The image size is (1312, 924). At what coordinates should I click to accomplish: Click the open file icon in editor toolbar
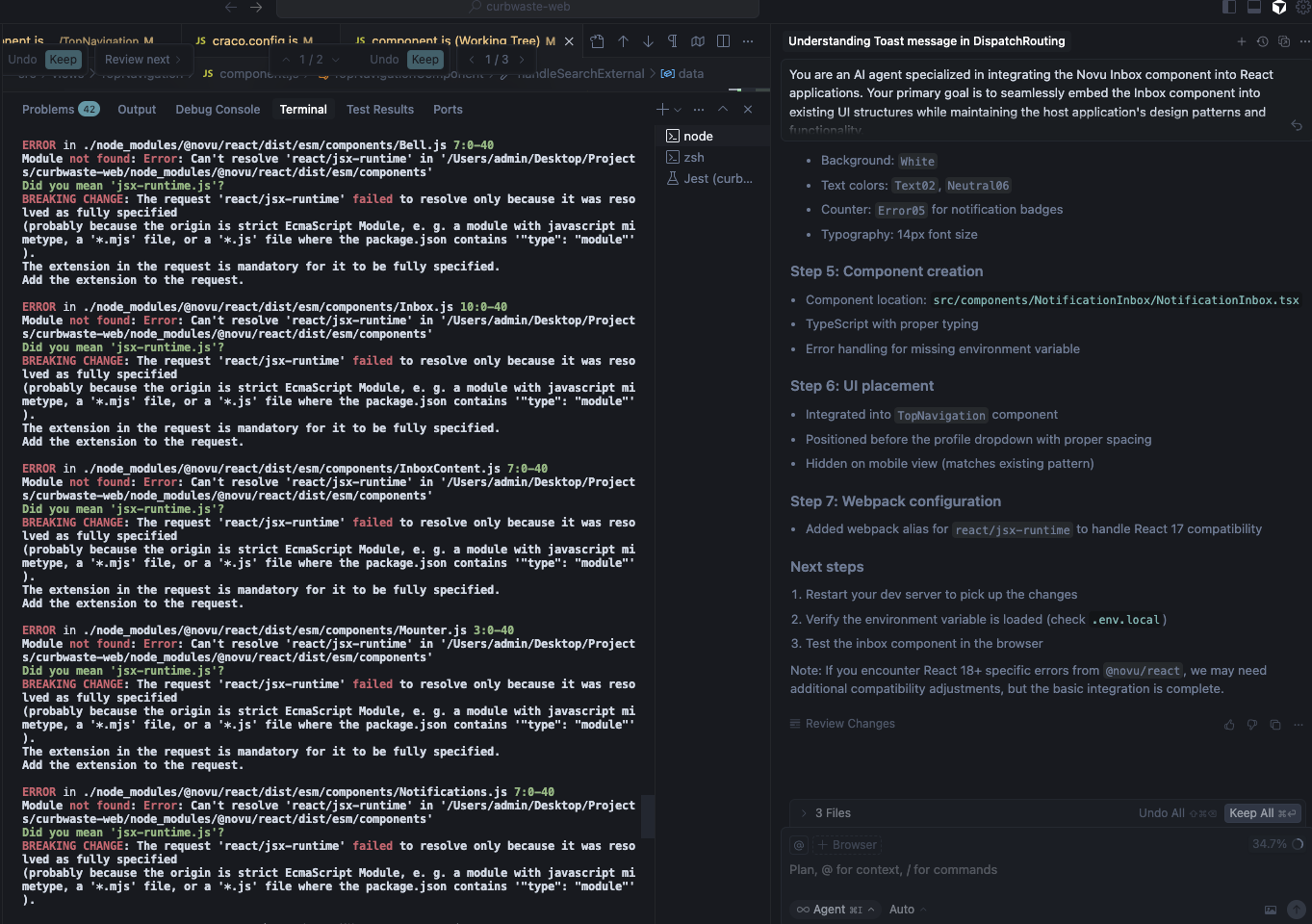tap(598, 41)
